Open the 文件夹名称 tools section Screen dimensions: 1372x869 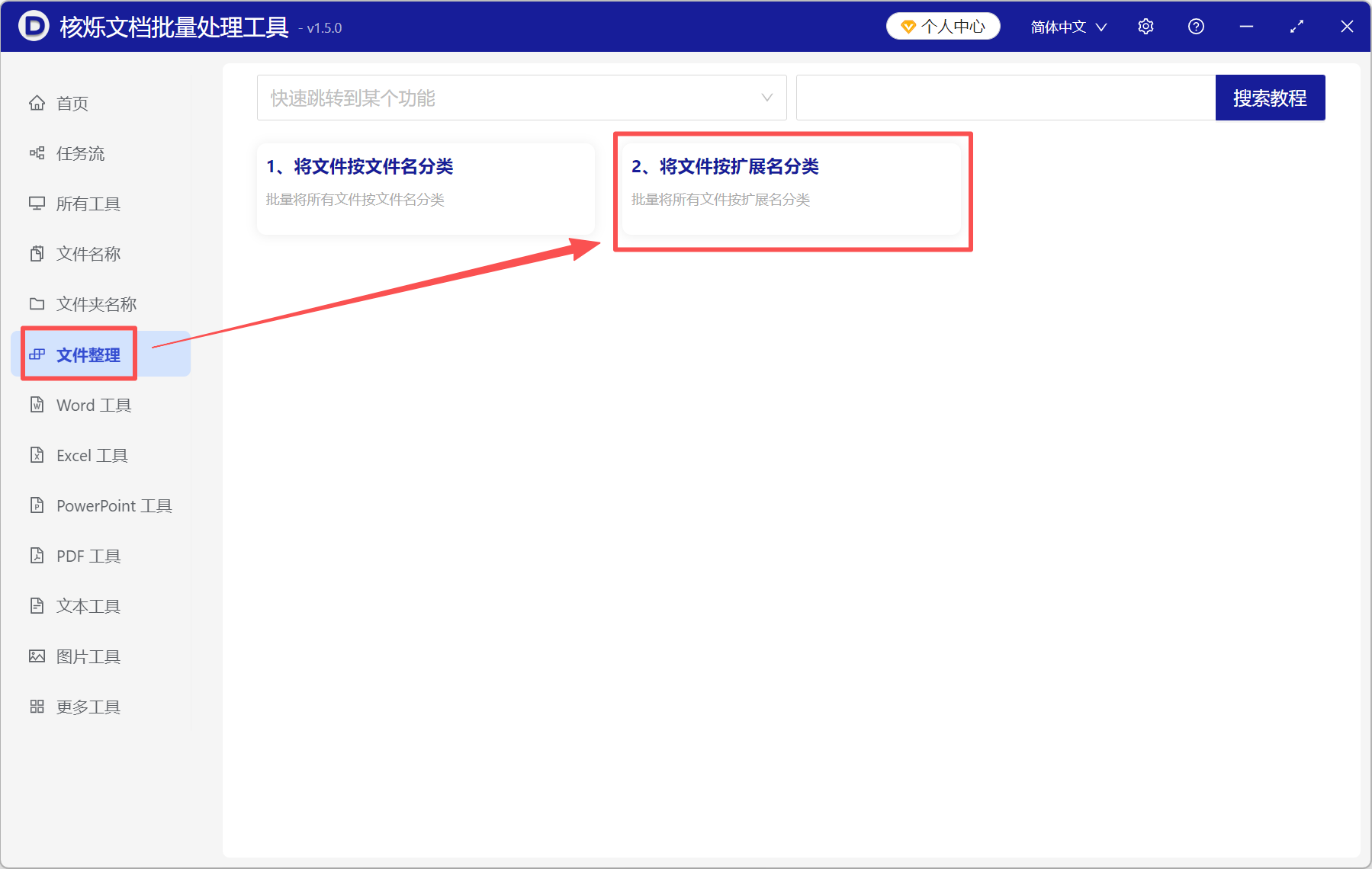tap(96, 303)
